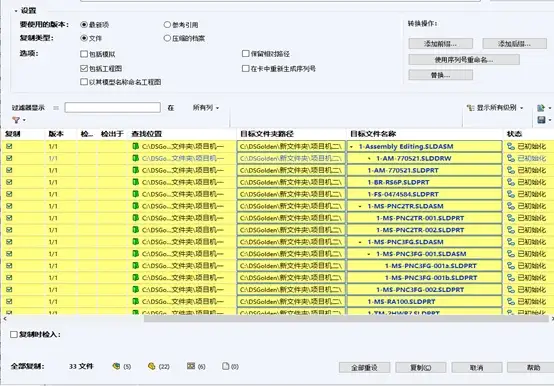The height and width of the screenshot is (386, 554).
Task: Click status icon of 1-Assembly Editing.SLDASM row
Action: (x=511, y=147)
